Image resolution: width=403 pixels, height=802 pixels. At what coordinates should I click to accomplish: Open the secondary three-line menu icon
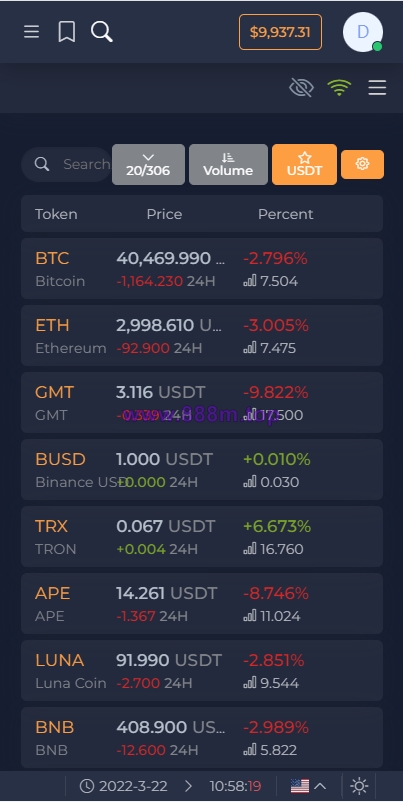click(x=377, y=88)
